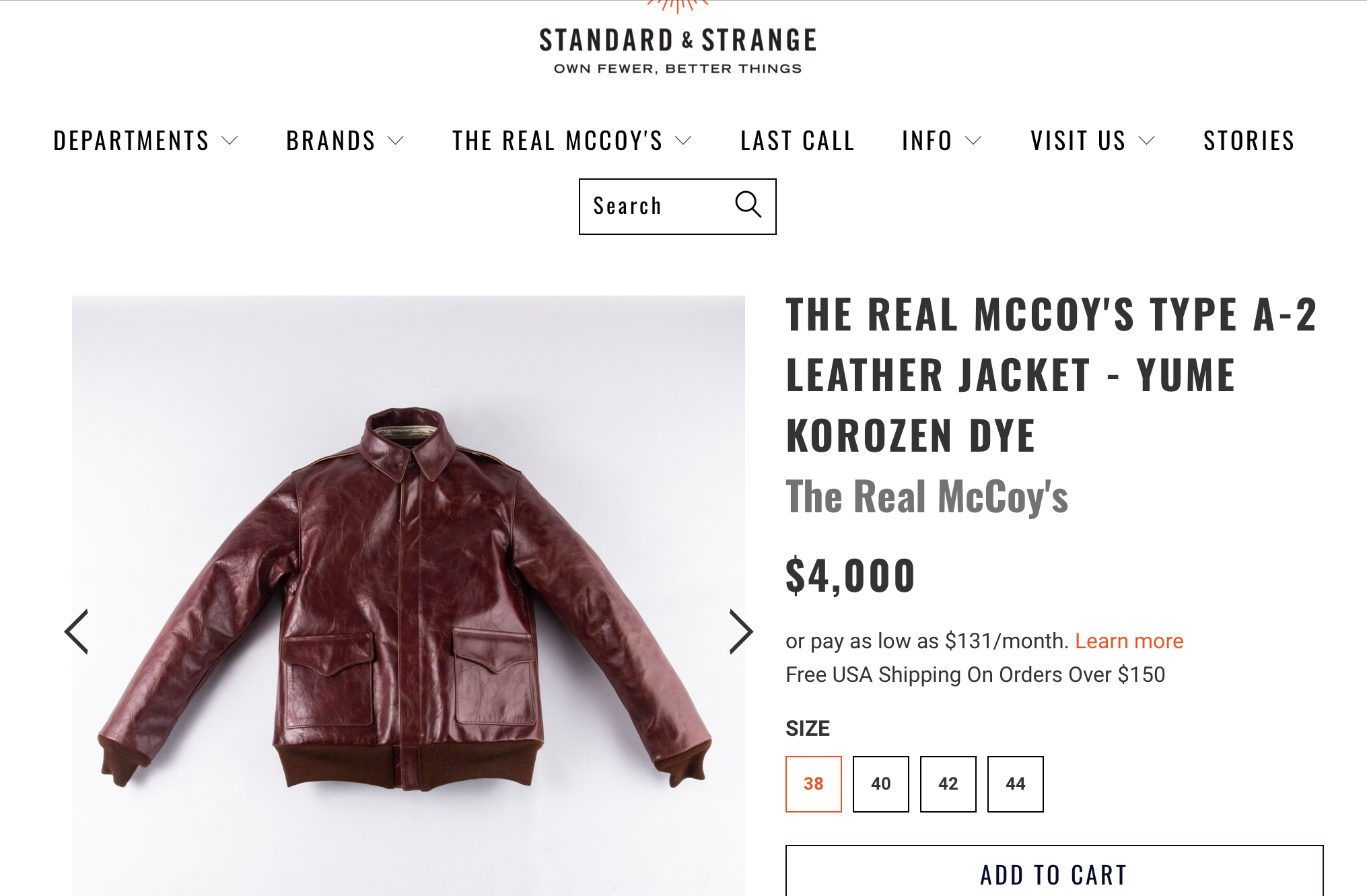Expand the Info dropdown chevron
The image size is (1367, 896).
pos(973,141)
